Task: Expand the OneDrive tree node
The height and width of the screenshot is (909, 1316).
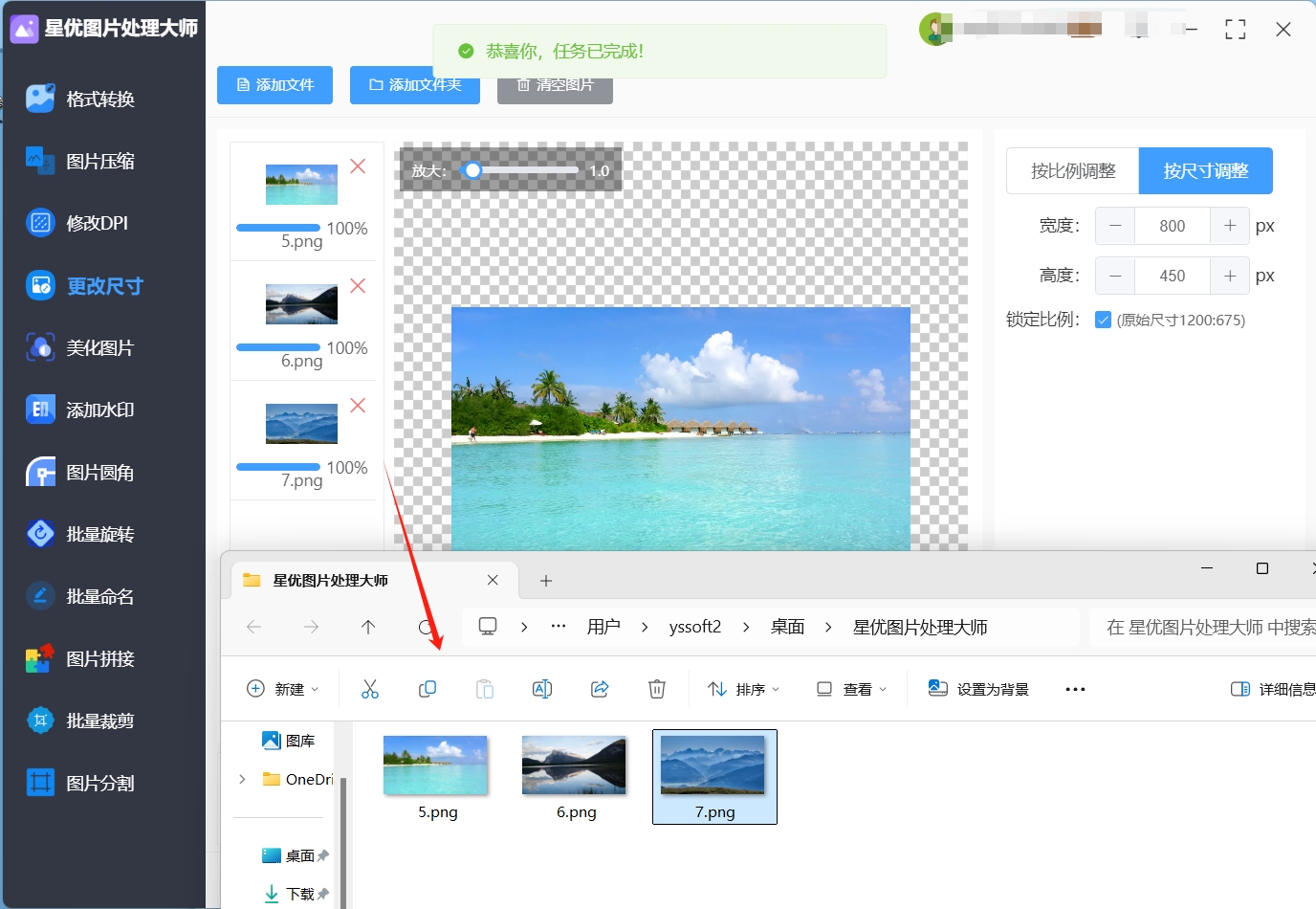Action: 242,779
